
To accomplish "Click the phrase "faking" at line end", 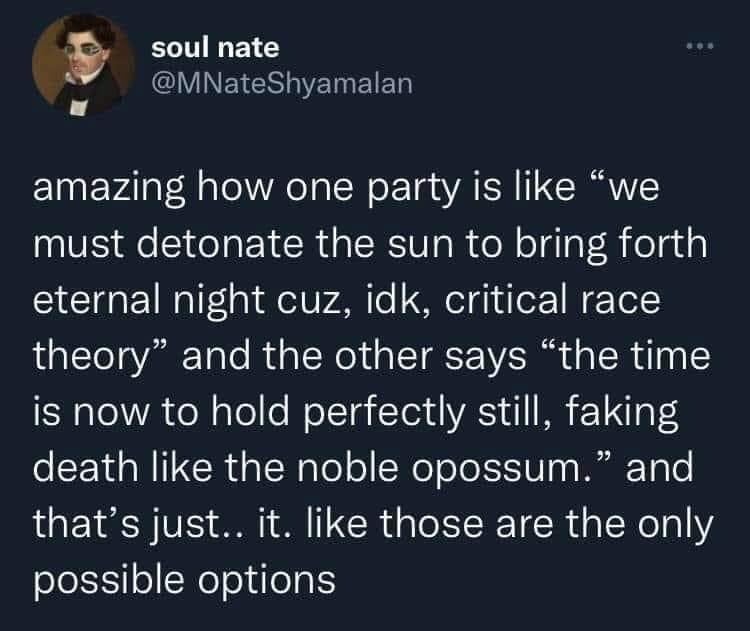I will pyautogui.click(x=629, y=408).
